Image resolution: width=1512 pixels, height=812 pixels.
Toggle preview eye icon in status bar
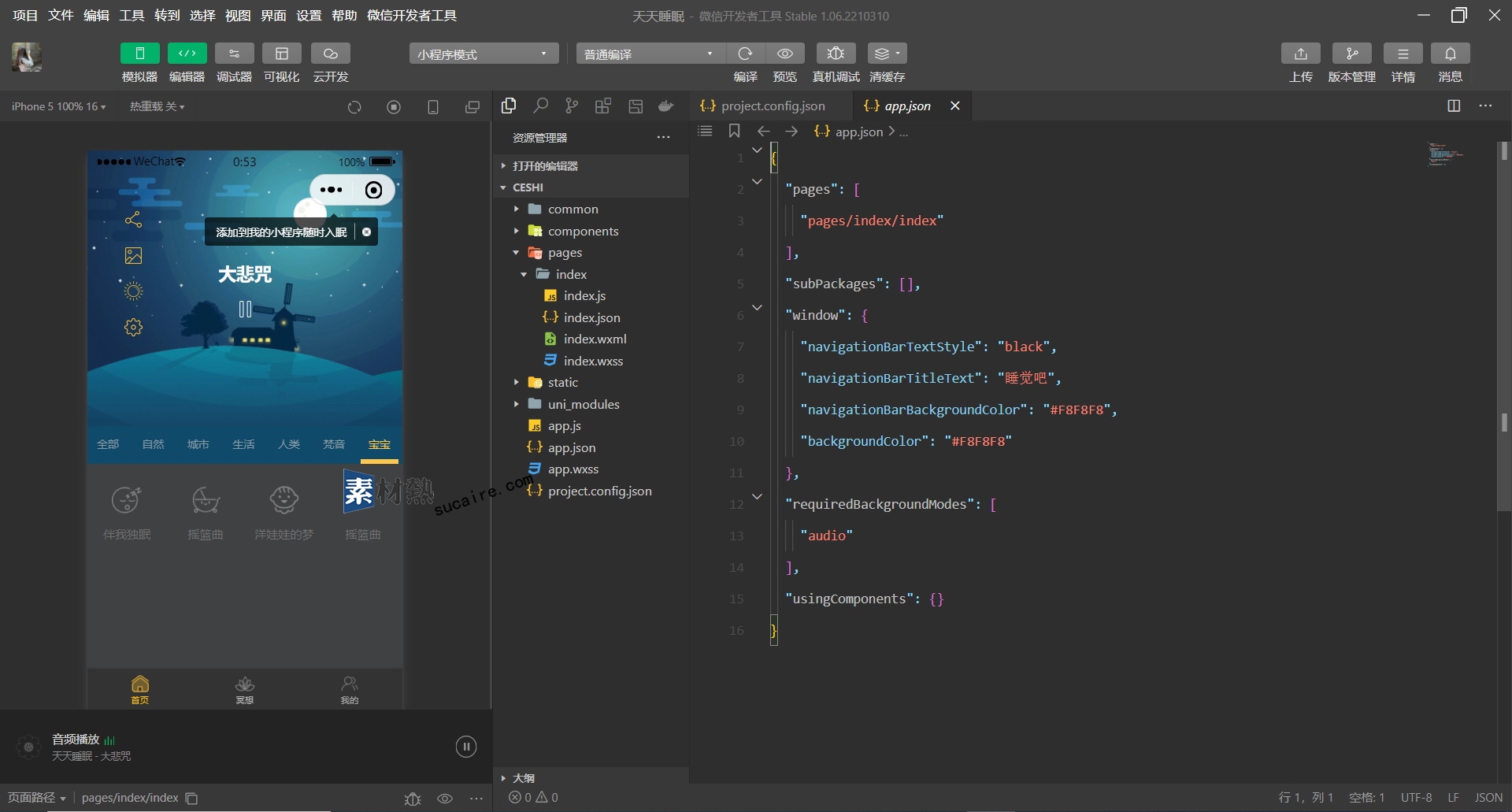click(445, 798)
